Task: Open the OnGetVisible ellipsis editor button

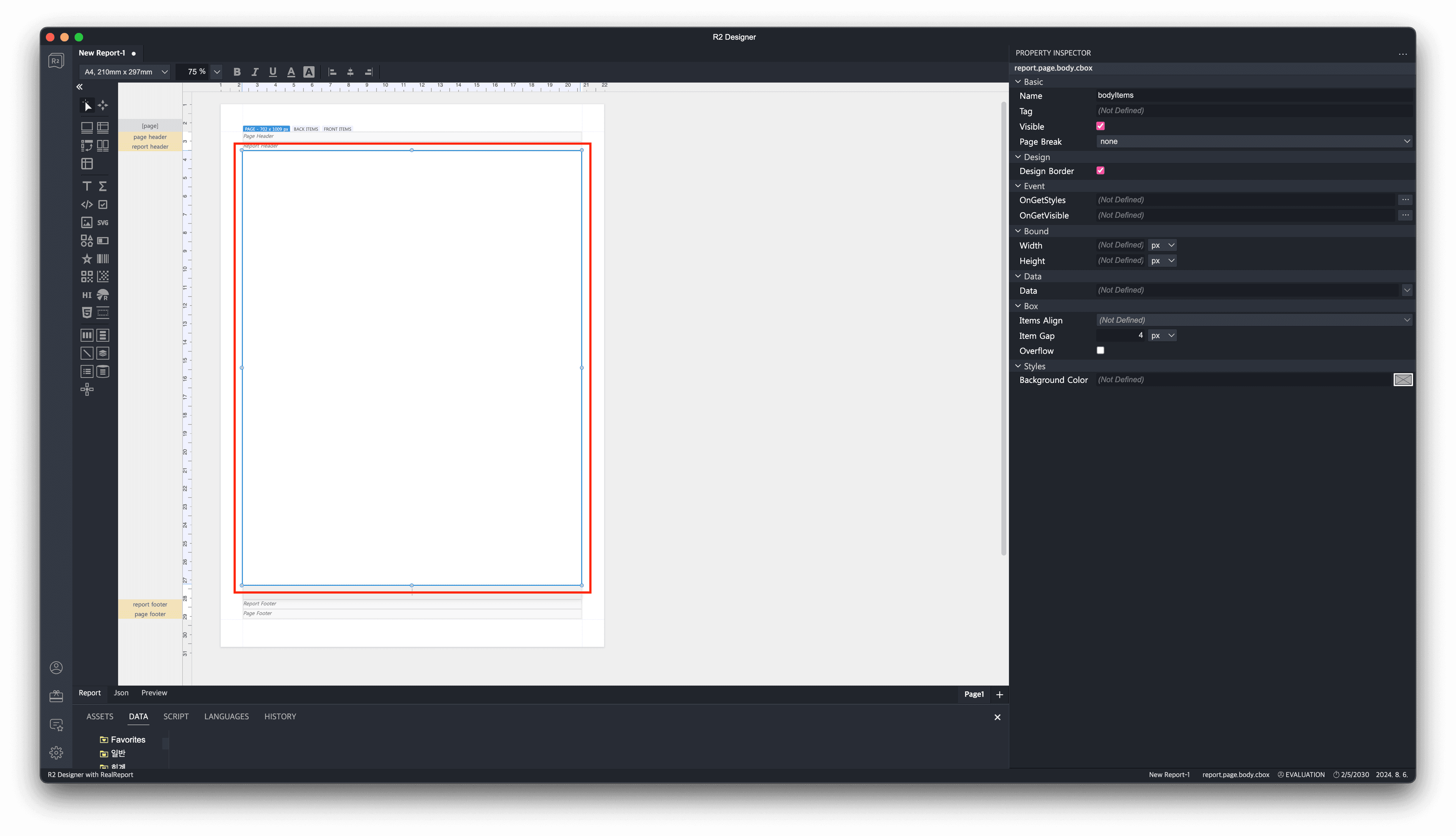Action: [x=1405, y=215]
